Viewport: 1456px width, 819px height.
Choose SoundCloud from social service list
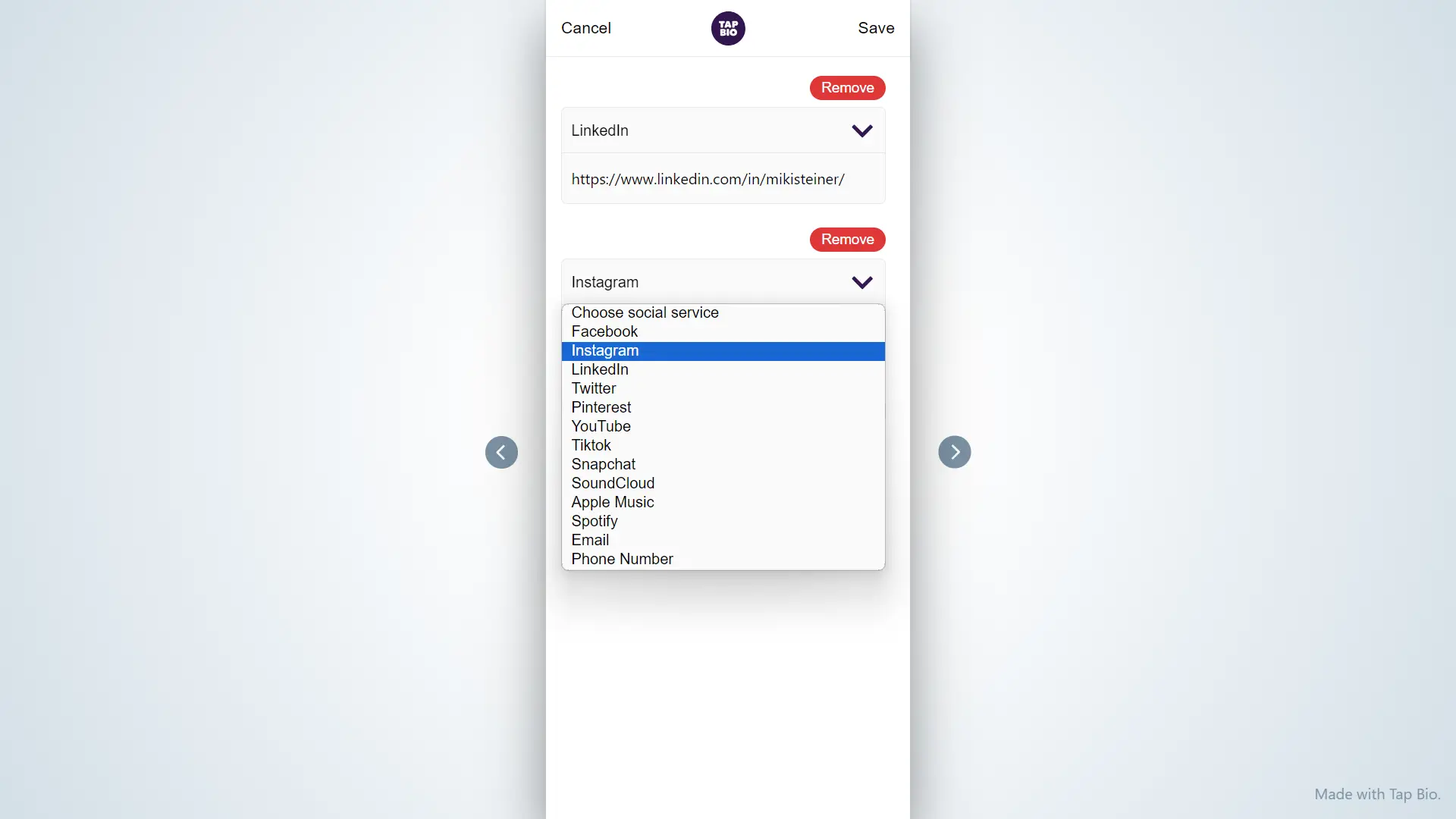(x=613, y=483)
